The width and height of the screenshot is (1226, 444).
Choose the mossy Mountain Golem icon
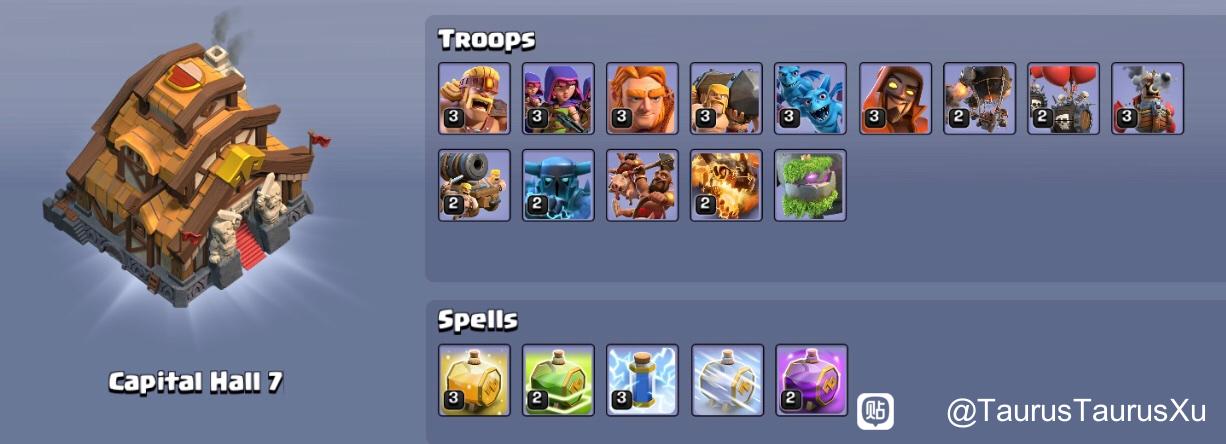(811, 185)
